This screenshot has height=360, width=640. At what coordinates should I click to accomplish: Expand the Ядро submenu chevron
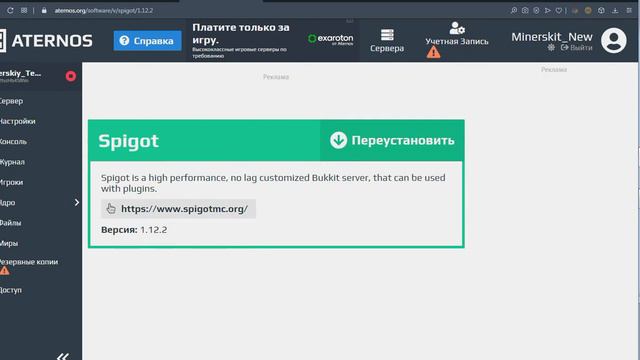[77, 202]
